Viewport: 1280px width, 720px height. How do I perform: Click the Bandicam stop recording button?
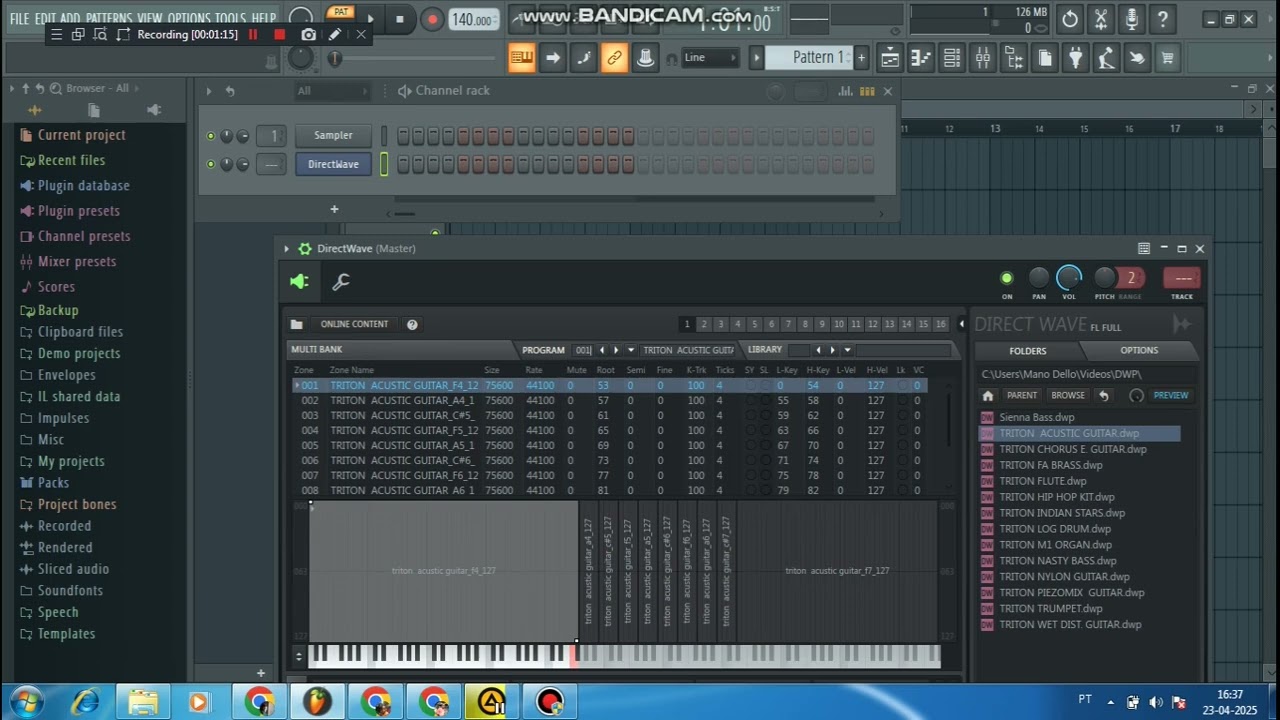tap(279, 34)
